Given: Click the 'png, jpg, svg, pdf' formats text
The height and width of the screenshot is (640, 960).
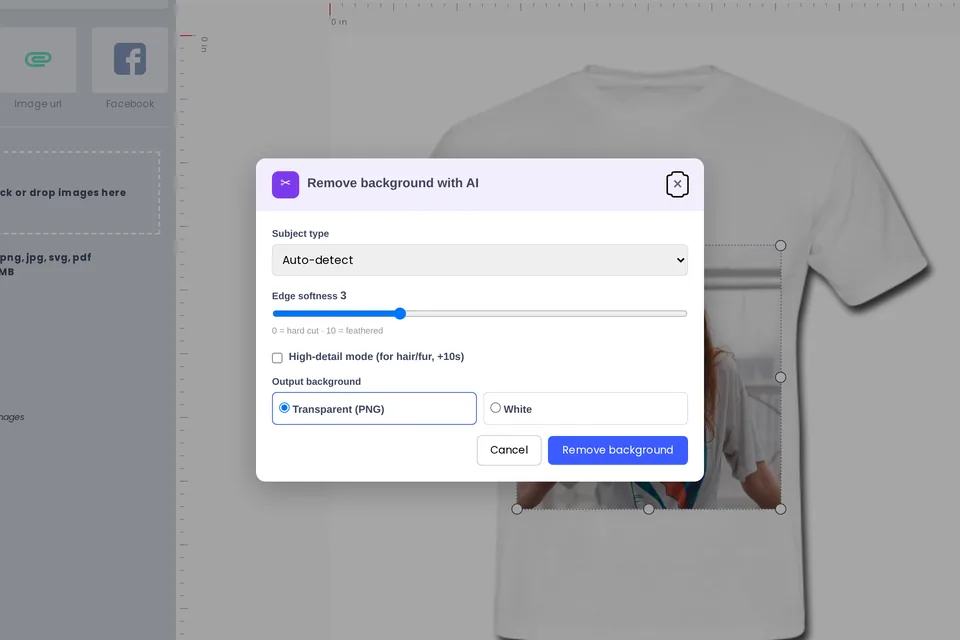Looking at the screenshot, I should point(45,258).
